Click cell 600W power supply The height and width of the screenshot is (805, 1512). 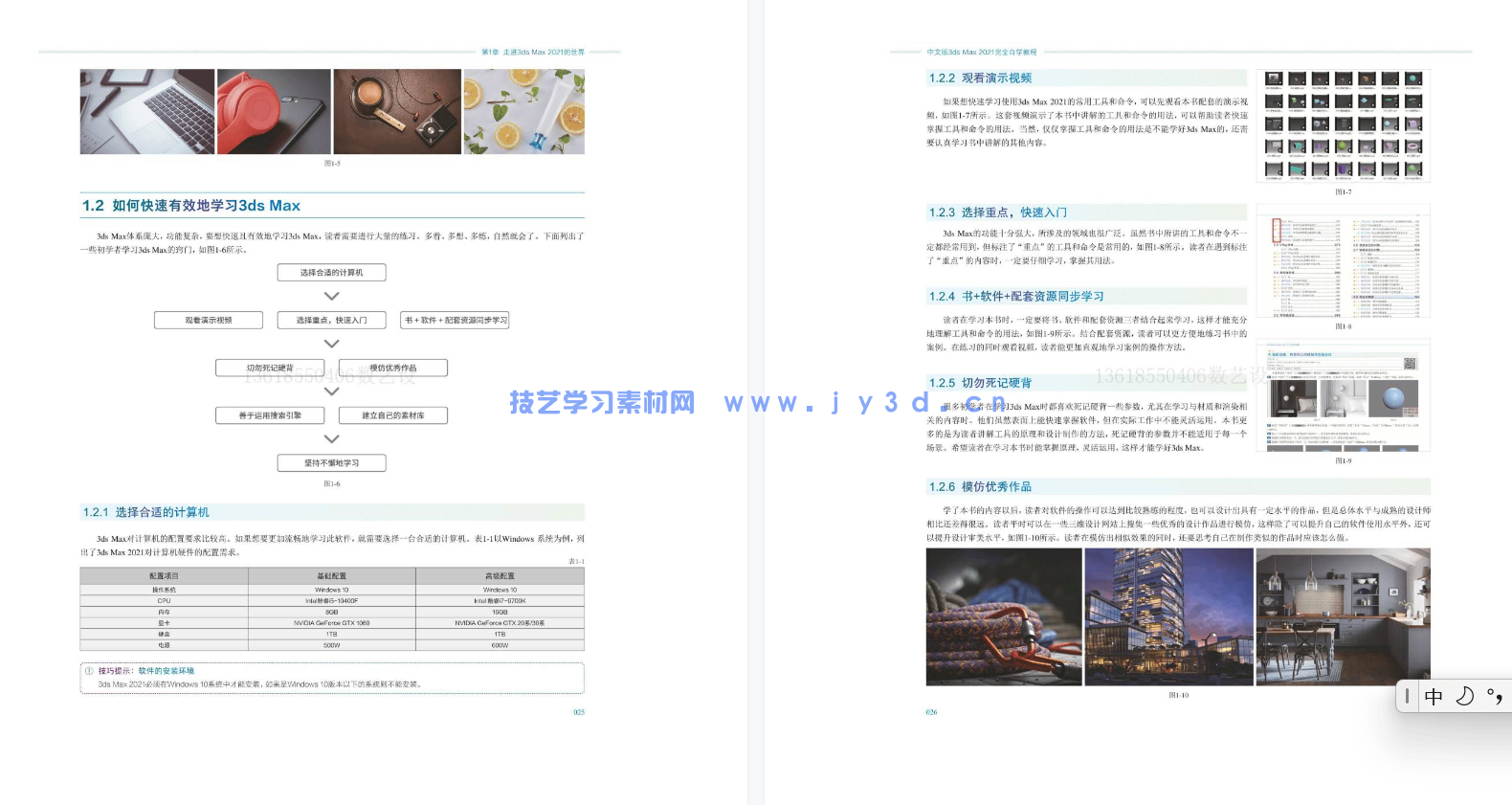click(x=500, y=645)
